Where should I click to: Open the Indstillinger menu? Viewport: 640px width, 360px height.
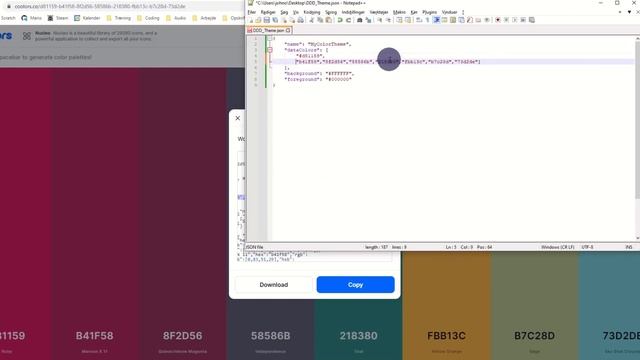(353, 12)
